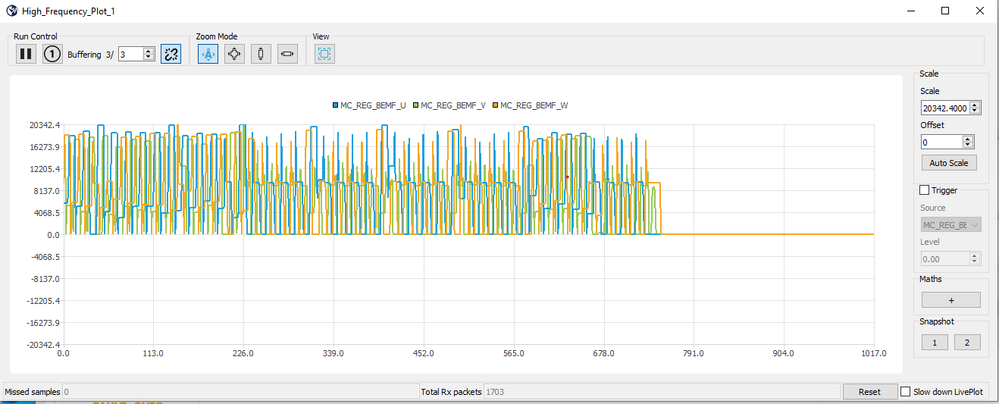Pause the live plot acquisition

pyautogui.click(x=26, y=54)
